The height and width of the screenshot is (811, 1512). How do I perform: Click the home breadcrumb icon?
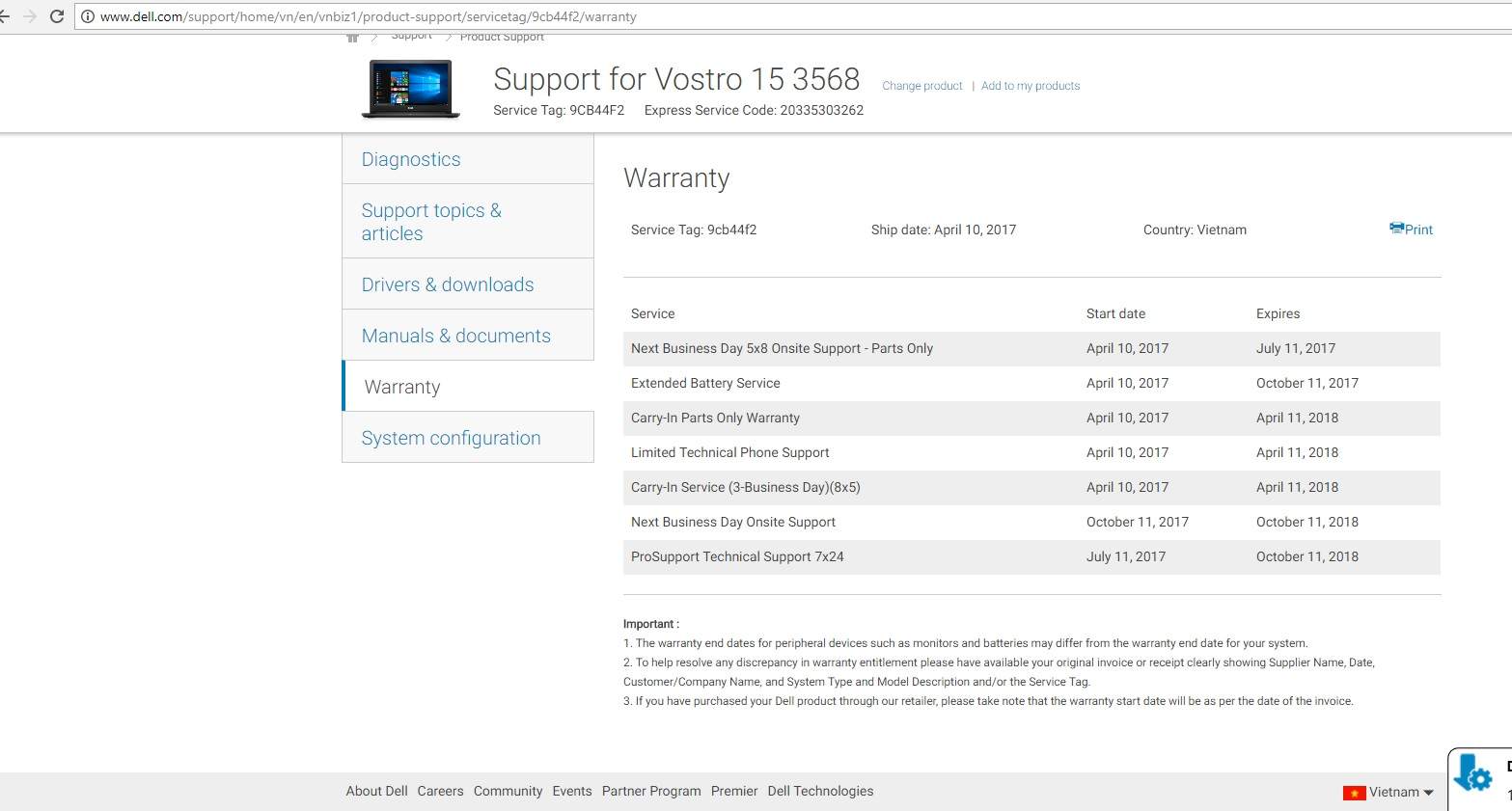(x=352, y=38)
